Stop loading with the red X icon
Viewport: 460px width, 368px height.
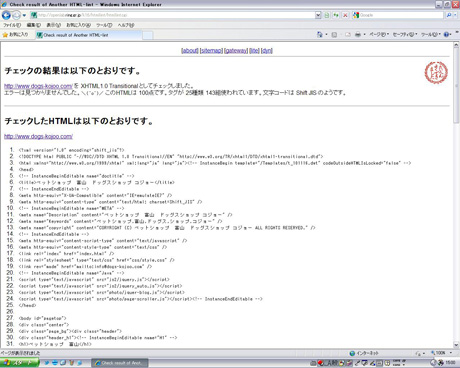[345, 15]
